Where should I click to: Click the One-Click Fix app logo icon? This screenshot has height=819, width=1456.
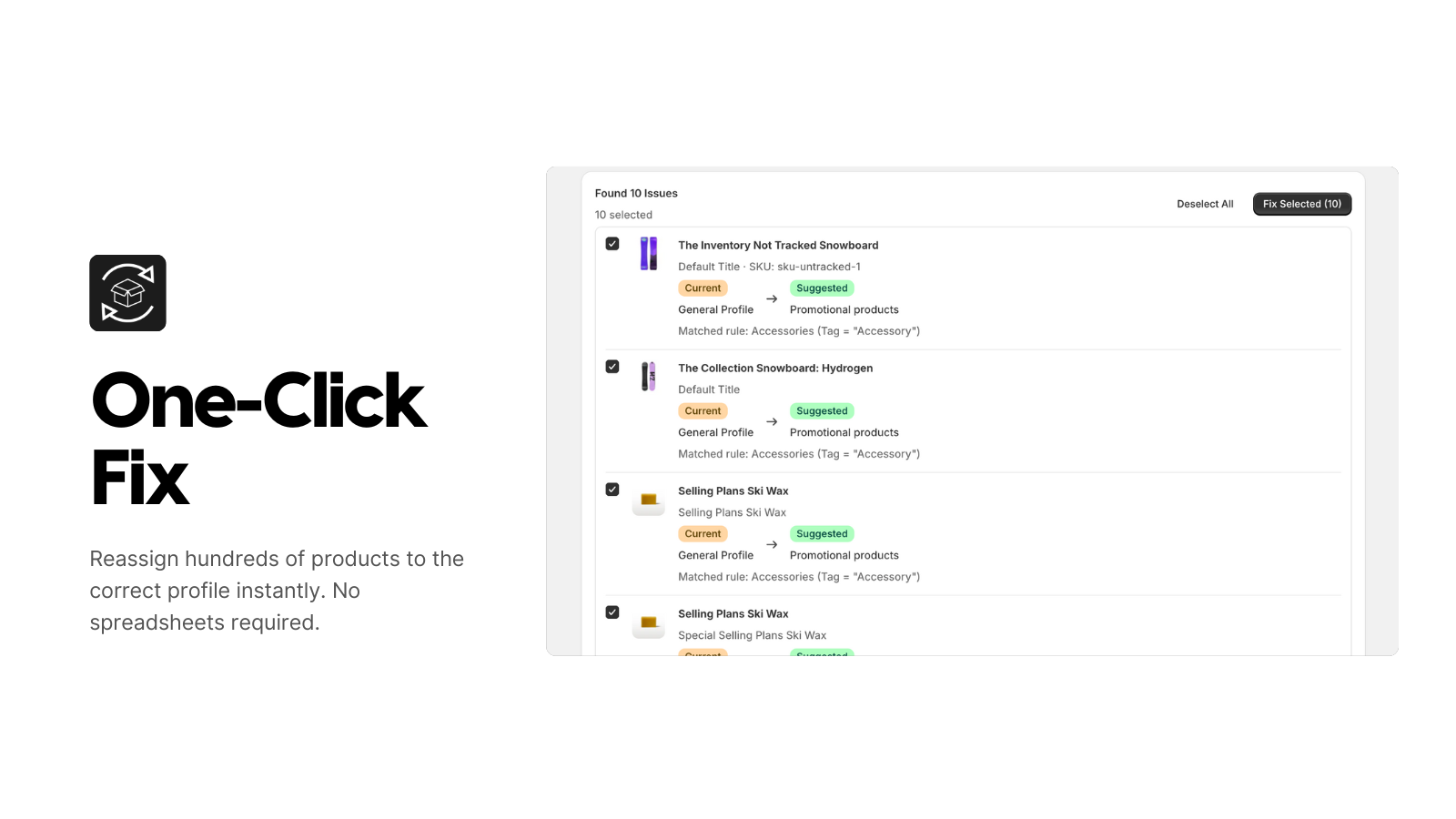coord(127,293)
